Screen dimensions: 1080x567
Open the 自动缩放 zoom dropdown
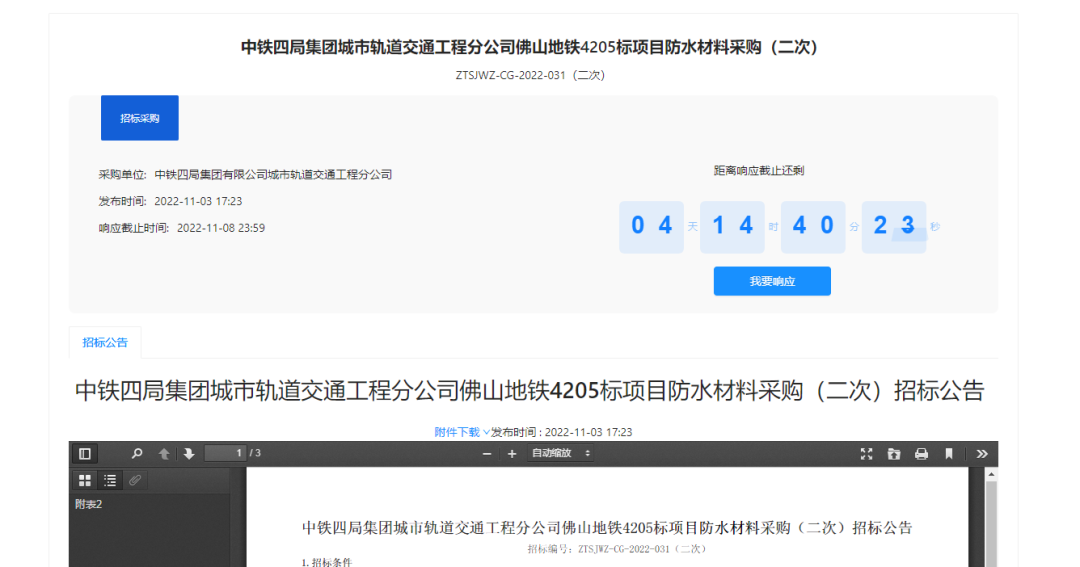(560, 454)
